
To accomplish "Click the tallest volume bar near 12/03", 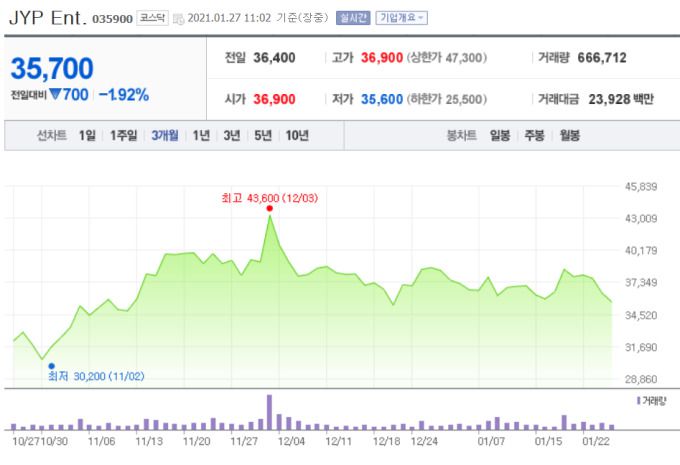I will coord(270,412).
